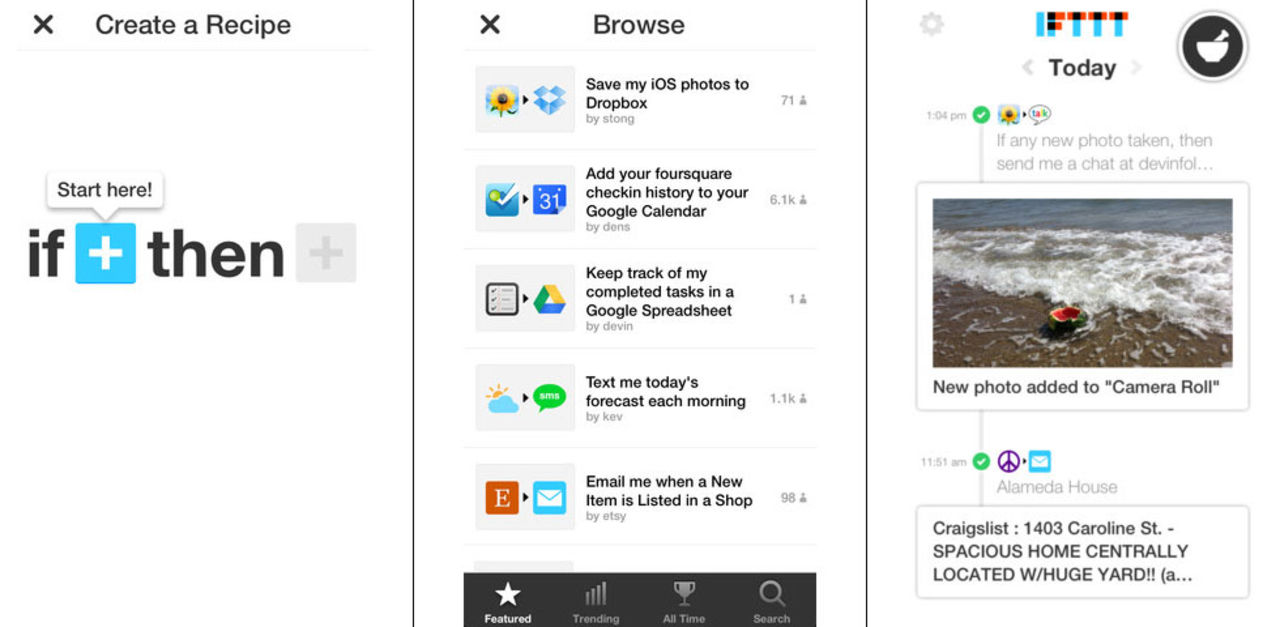Tap the mortar and pestle recipe icon

[1211, 45]
